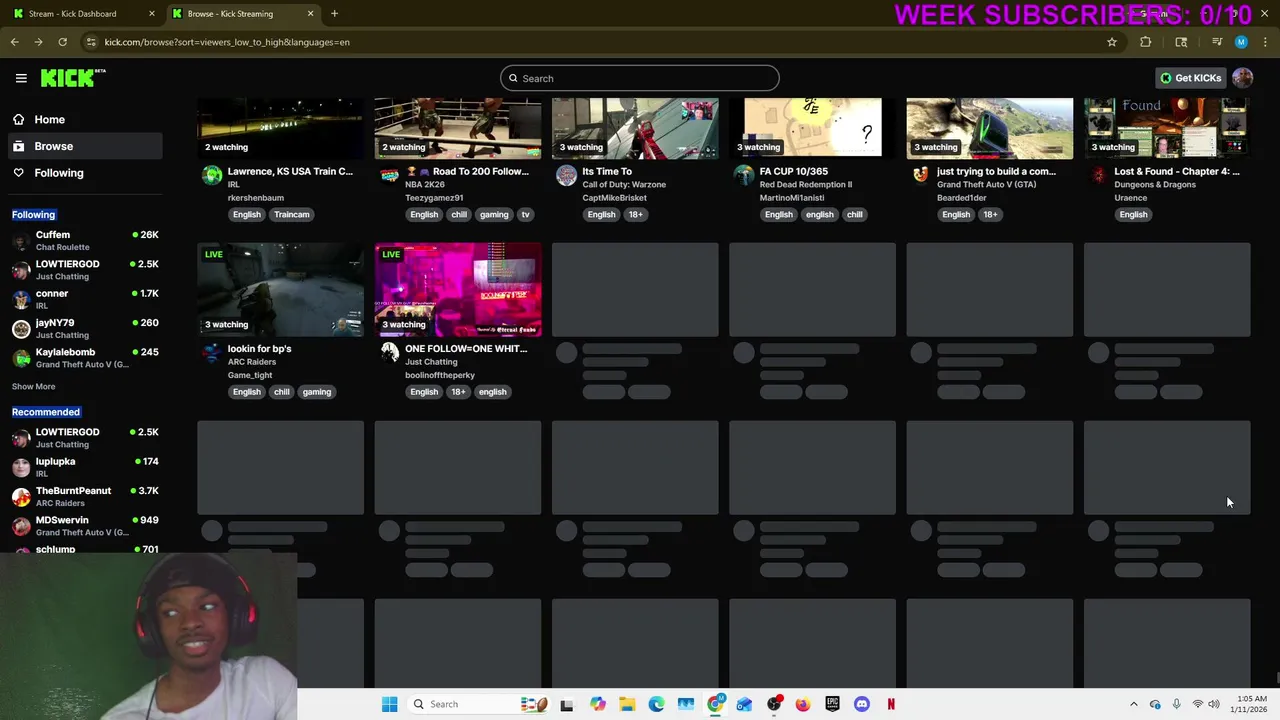The width and height of the screenshot is (1280, 720).
Task: Open Discord from taskbar
Action: (862, 704)
